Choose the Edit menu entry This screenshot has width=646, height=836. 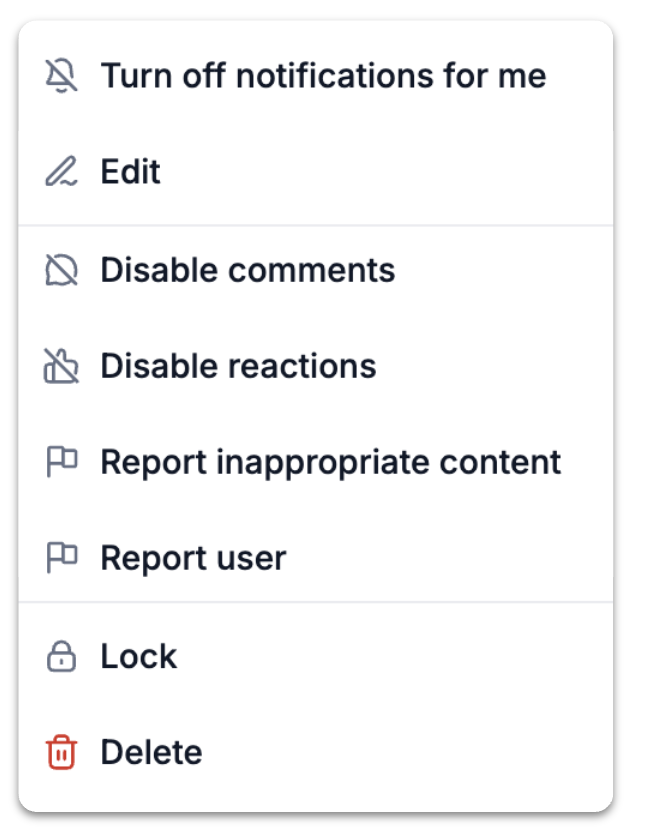pyautogui.click(x=316, y=171)
